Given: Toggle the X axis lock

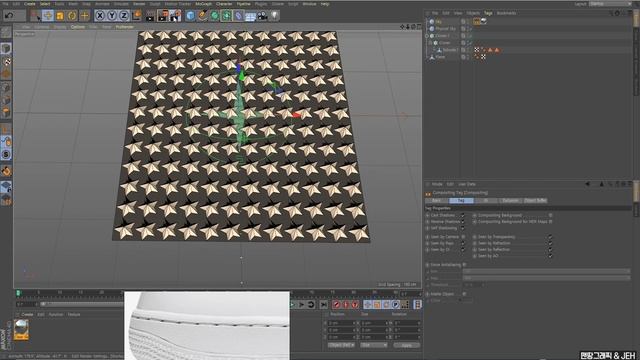Looking at the screenshot, I should click(100, 16).
